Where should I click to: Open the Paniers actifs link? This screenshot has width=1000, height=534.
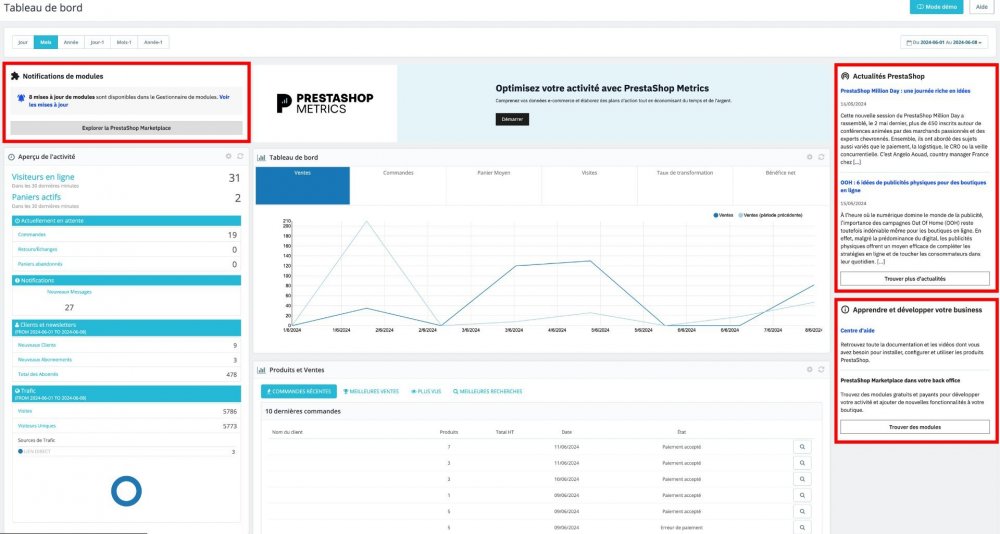coord(36,197)
